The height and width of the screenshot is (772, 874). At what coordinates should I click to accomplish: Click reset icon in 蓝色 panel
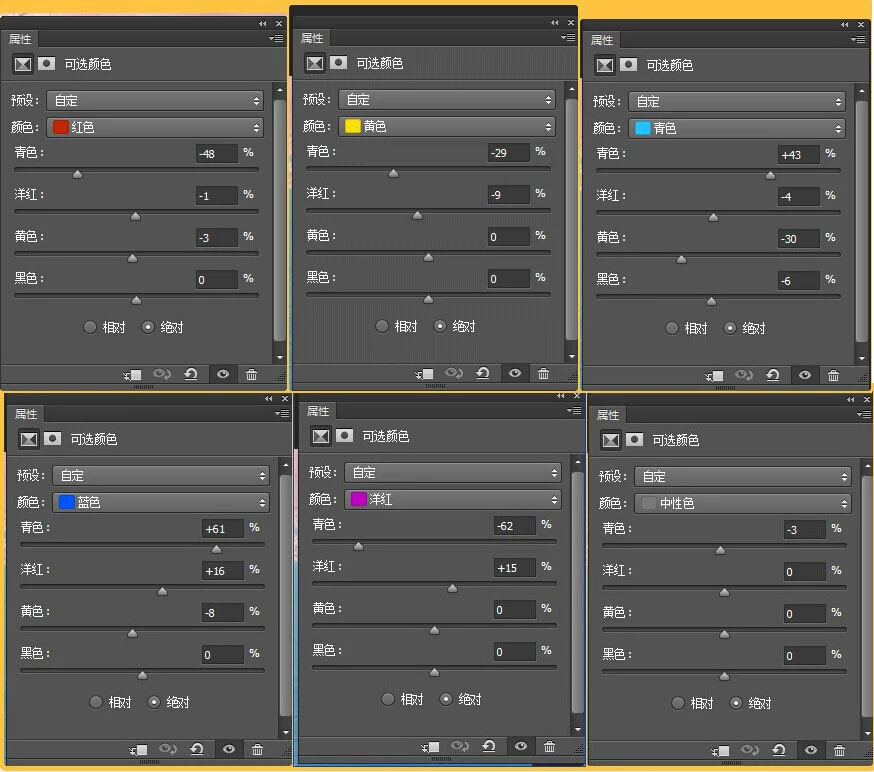tap(197, 749)
